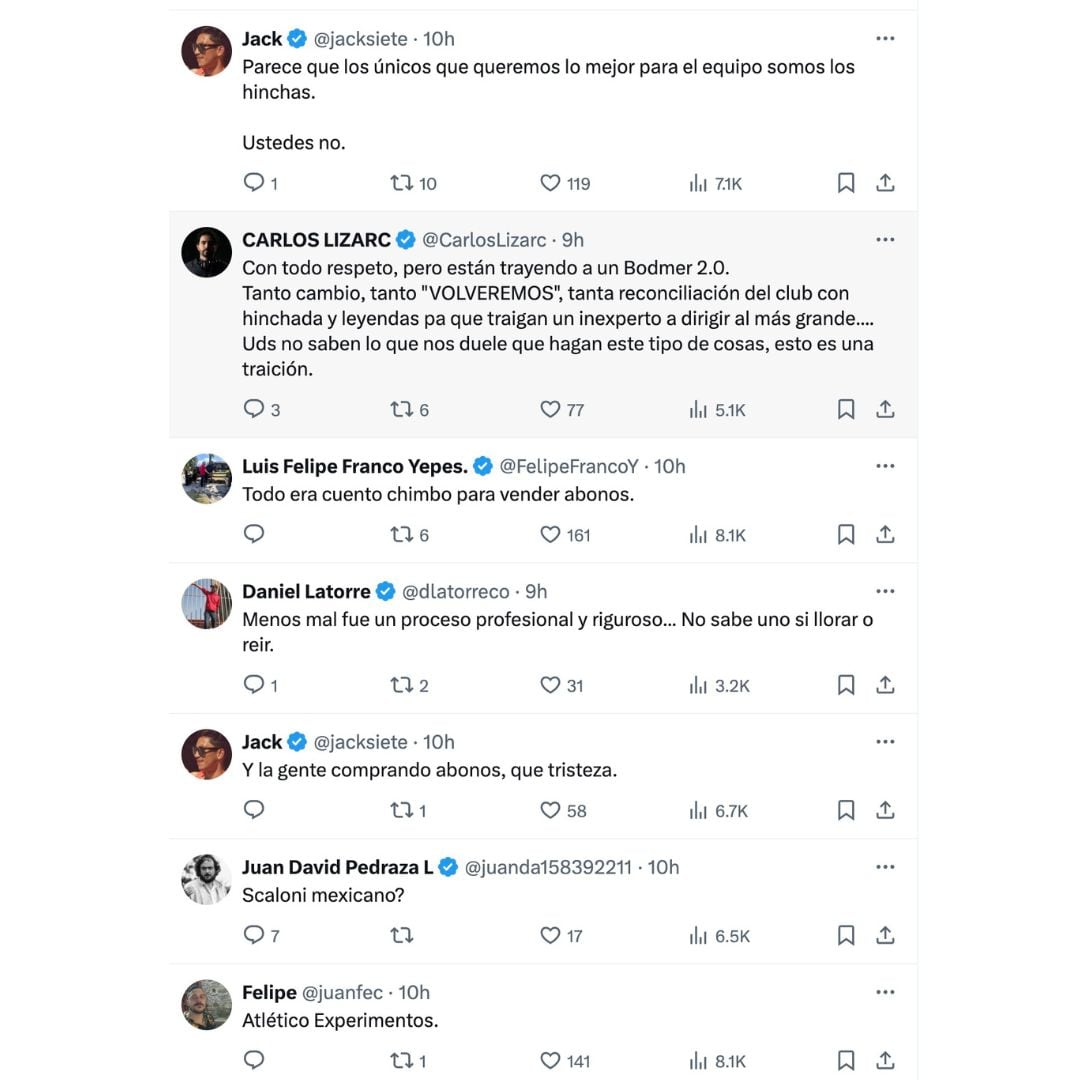This screenshot has width=1080, height=1080.
Task: Open more options for Felipe's tweet
Action: [885, 991]
